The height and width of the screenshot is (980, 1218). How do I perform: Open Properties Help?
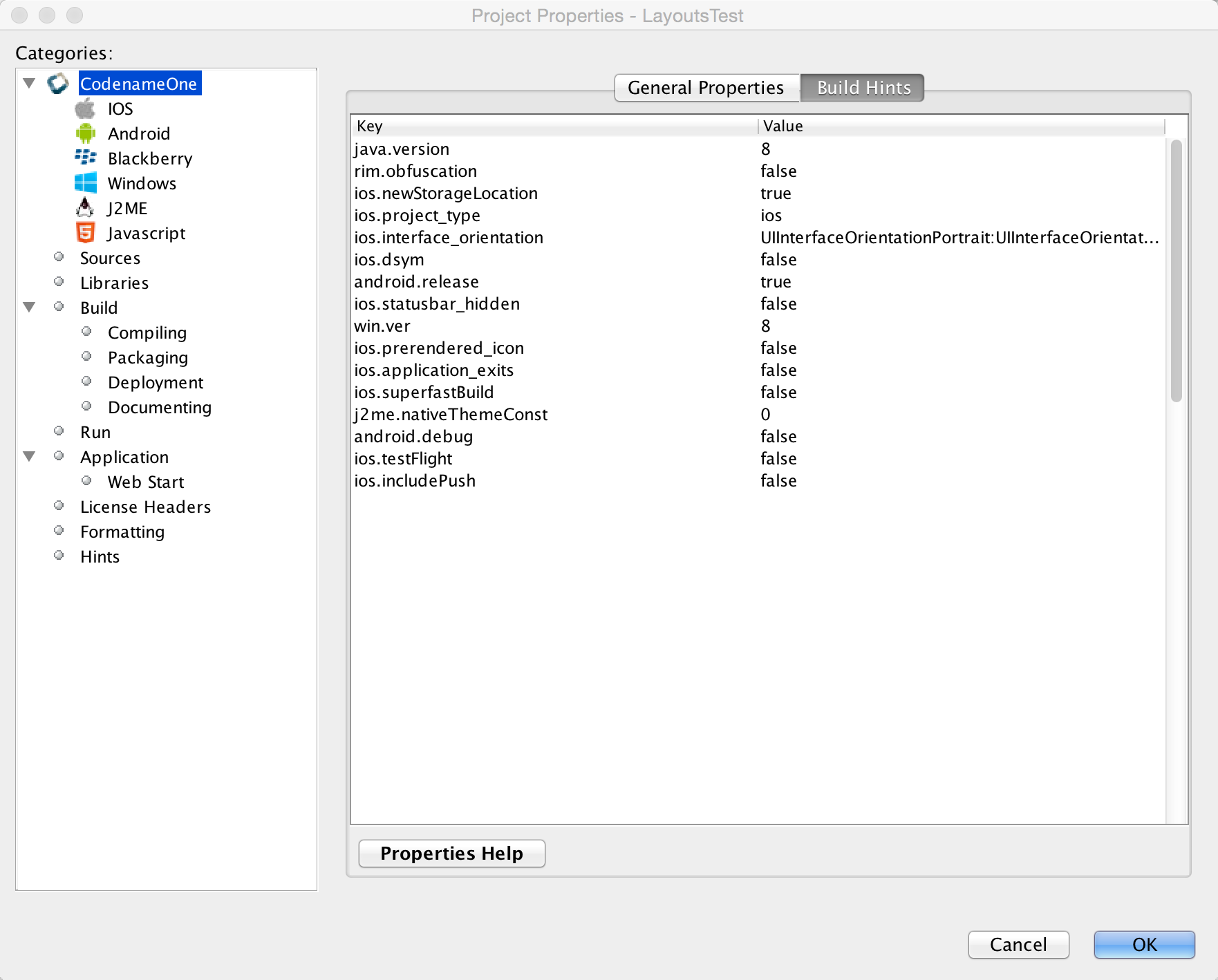(451, 854)
